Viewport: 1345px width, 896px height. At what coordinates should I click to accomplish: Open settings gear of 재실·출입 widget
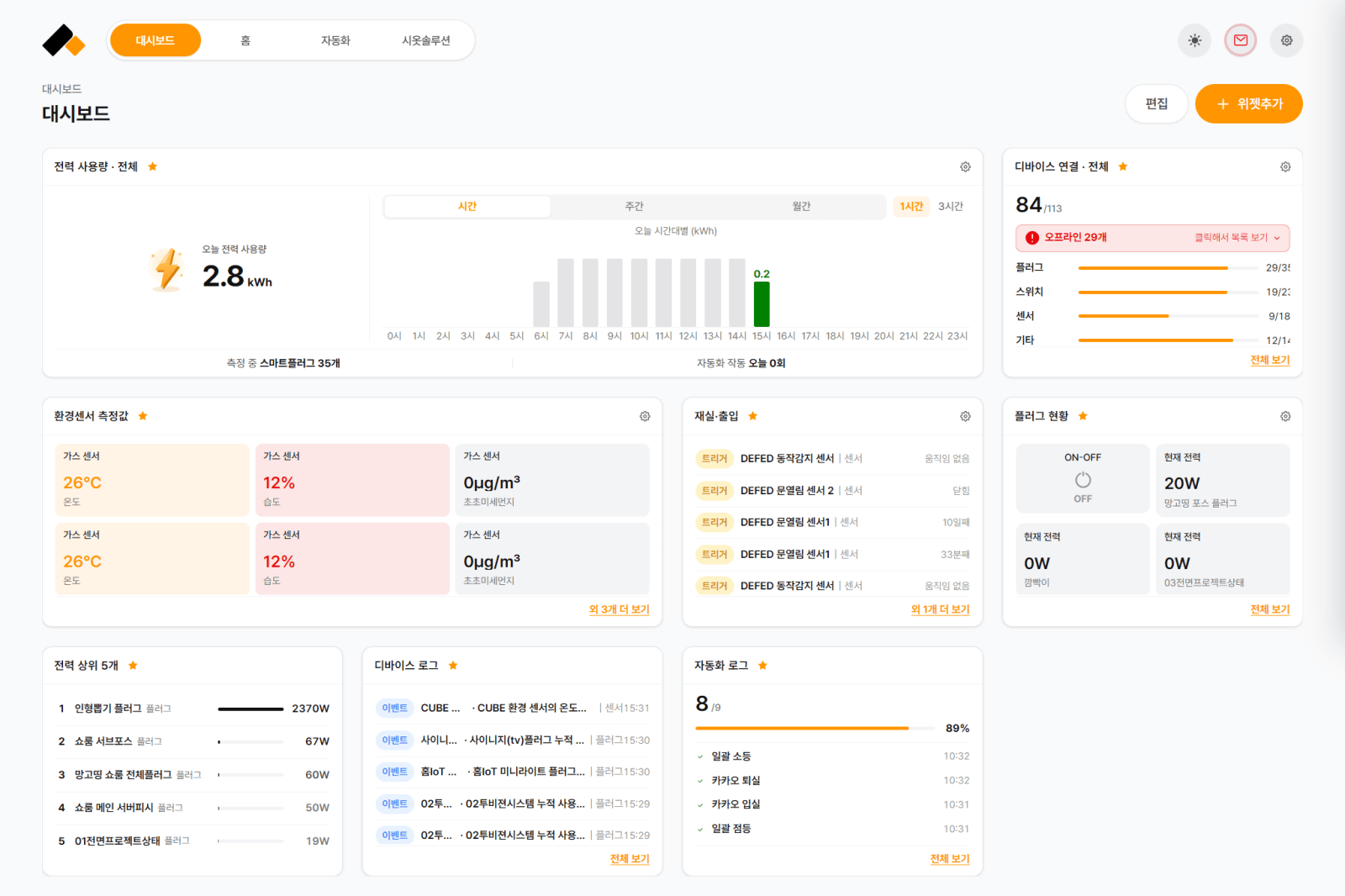point(965,416)
